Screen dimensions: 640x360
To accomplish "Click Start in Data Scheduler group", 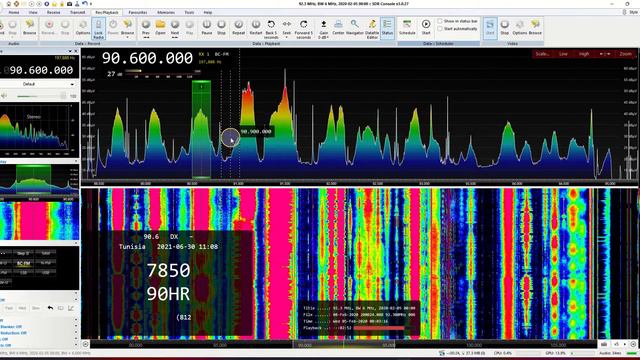I will click(426, 27).
